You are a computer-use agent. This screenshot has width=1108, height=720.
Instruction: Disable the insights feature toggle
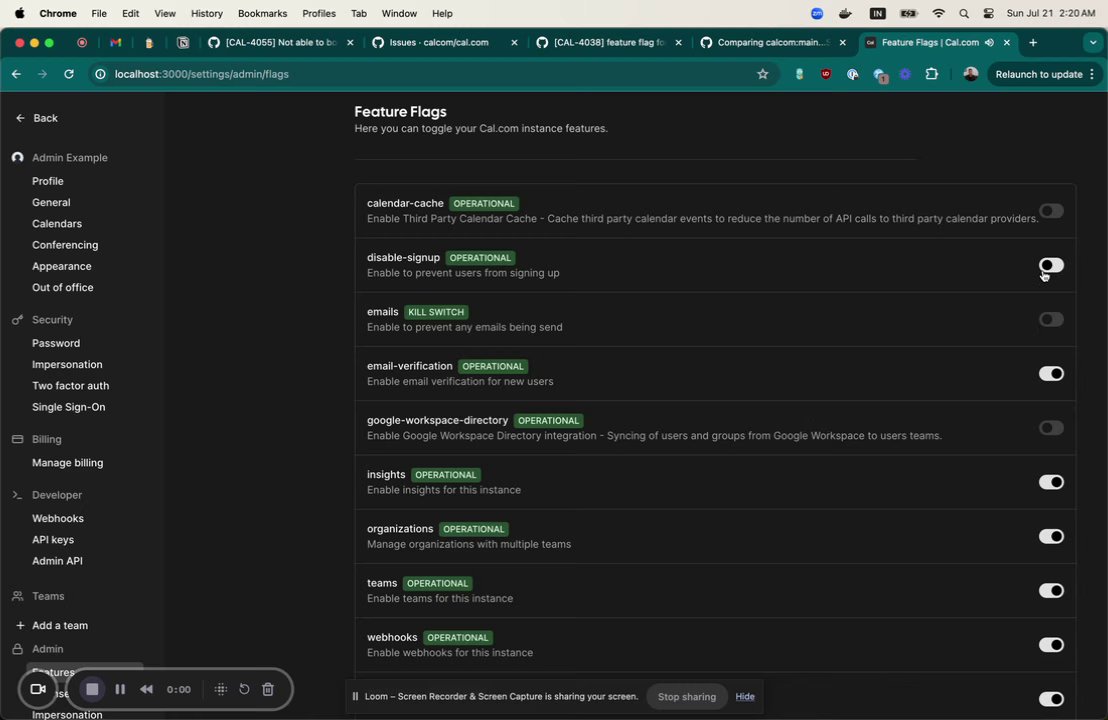(x=1051, y=482)
